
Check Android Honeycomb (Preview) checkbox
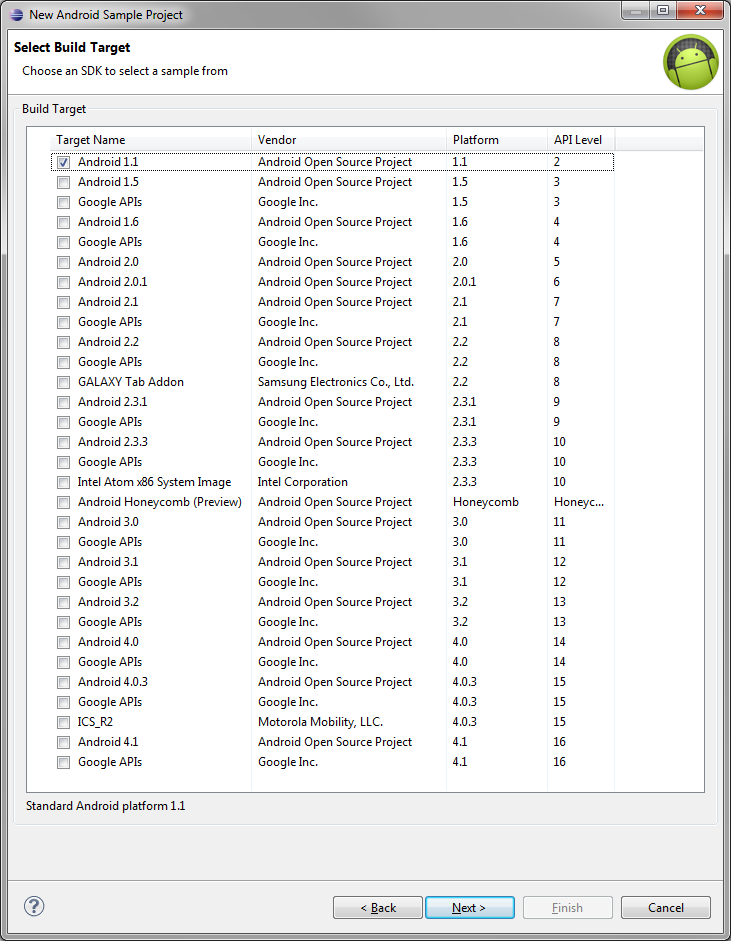point(64,502)
